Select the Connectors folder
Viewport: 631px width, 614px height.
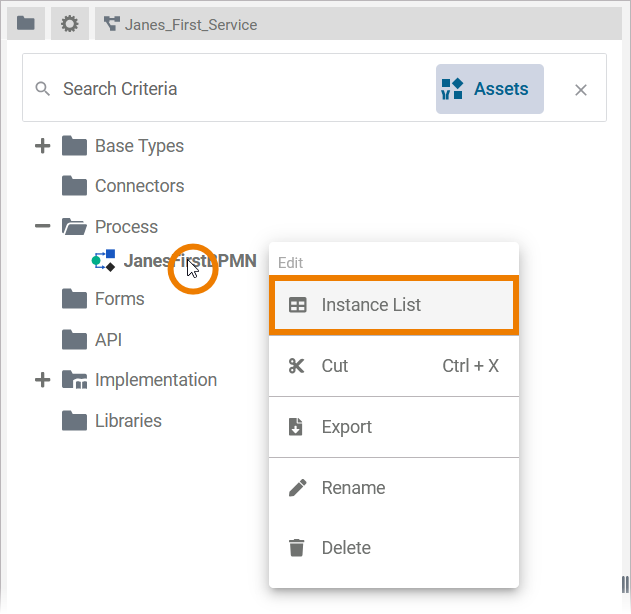tap(139, 186)
